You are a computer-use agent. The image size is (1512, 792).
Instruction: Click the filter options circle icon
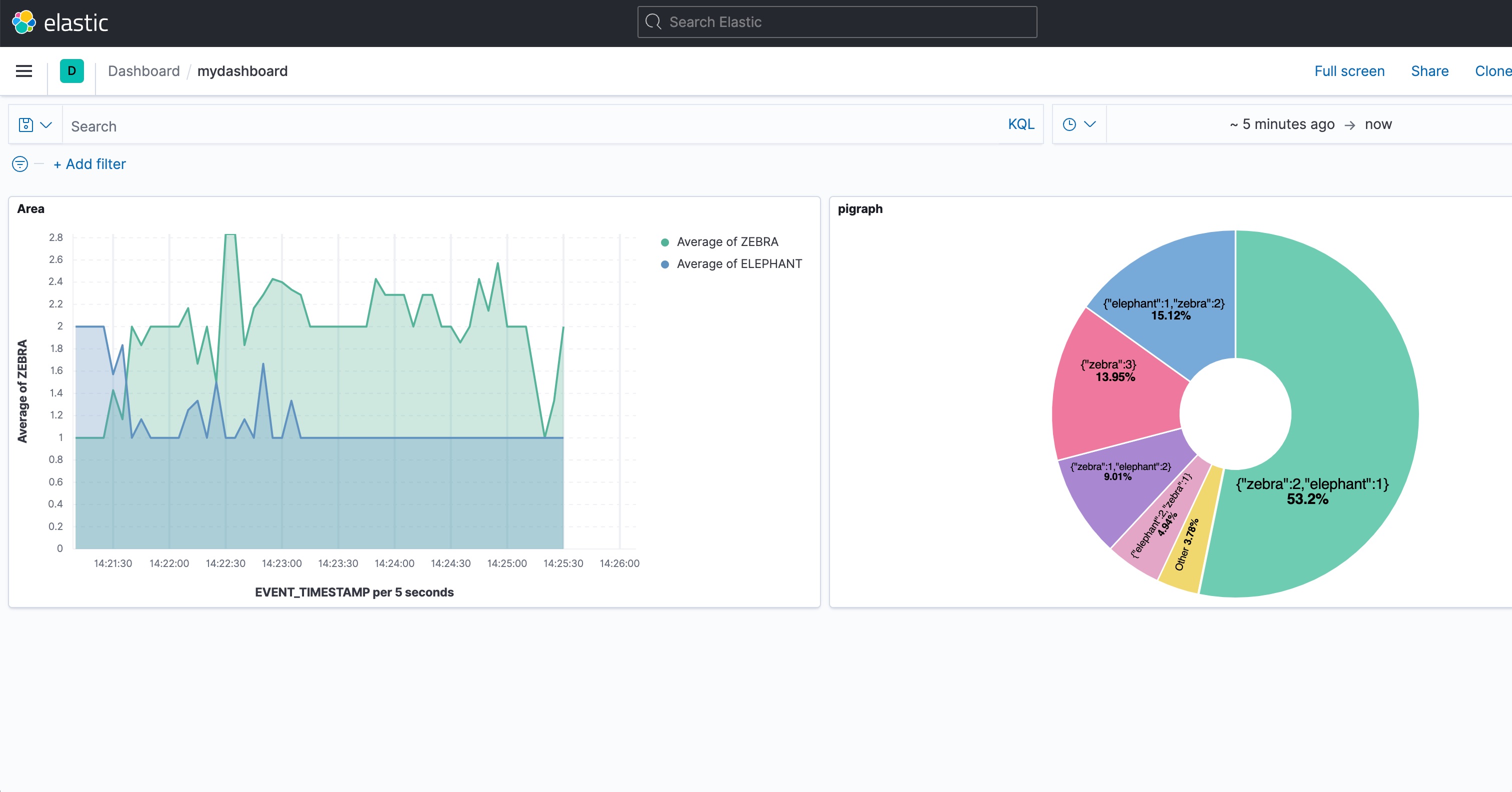tap(20, 164)
